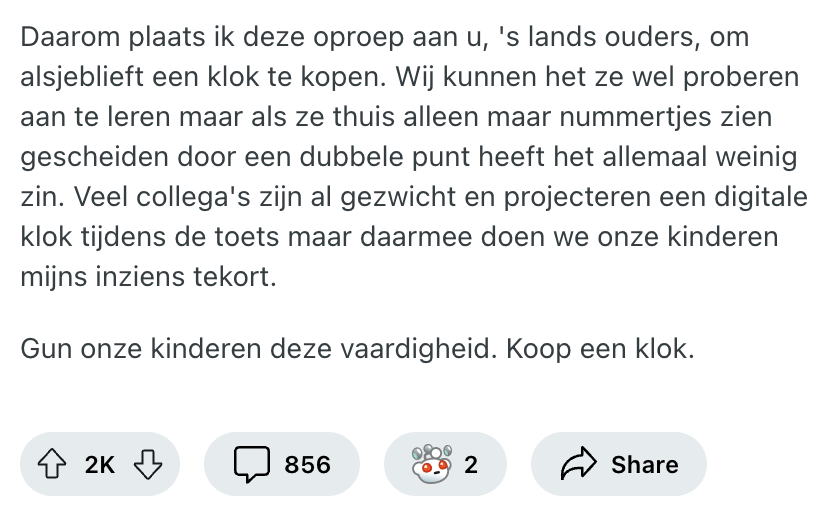828x526 pixels.
Task: Click the Share label text
Action: pyautogui.click(x=644, y=465)
